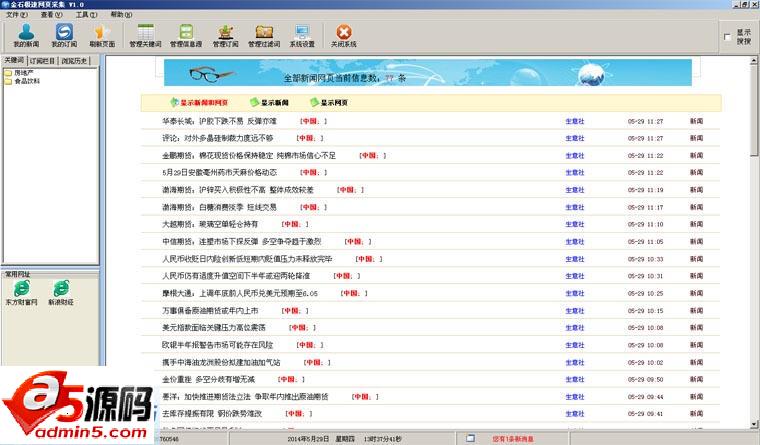This screenshot has width=760, height=445.
Task: Open 系统设置 monitor icon
Action: click(302, 35)
